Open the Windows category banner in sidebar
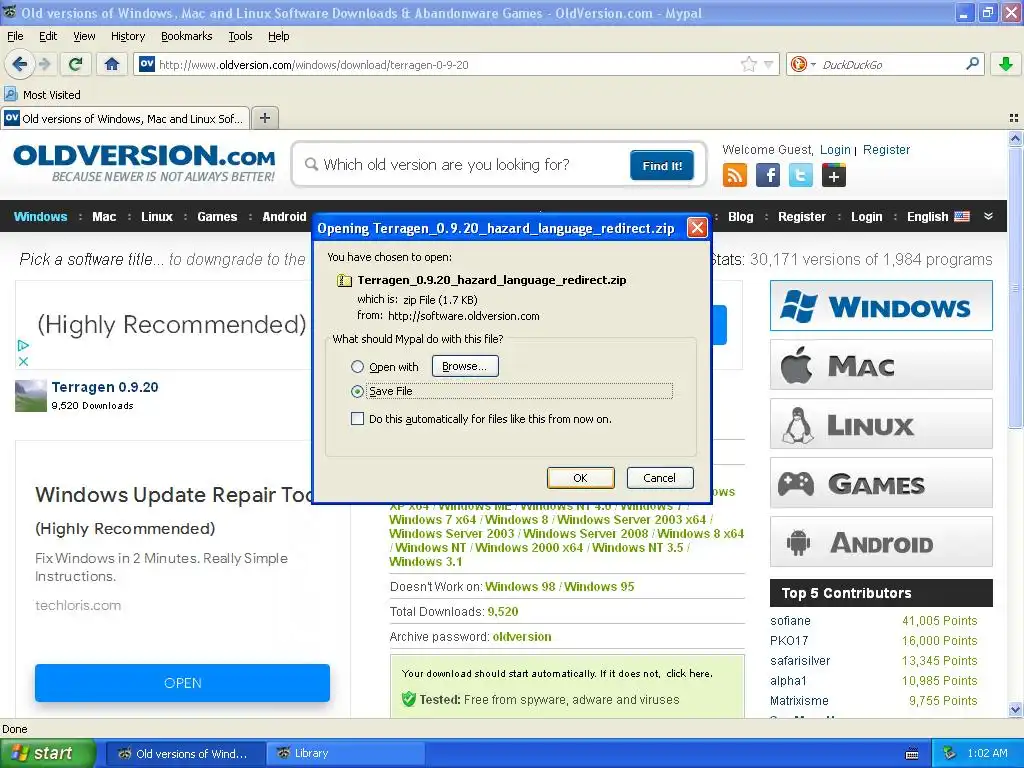Image resolution: width=1024 pixels, height=768 pixels. click(x=881, y=306)
